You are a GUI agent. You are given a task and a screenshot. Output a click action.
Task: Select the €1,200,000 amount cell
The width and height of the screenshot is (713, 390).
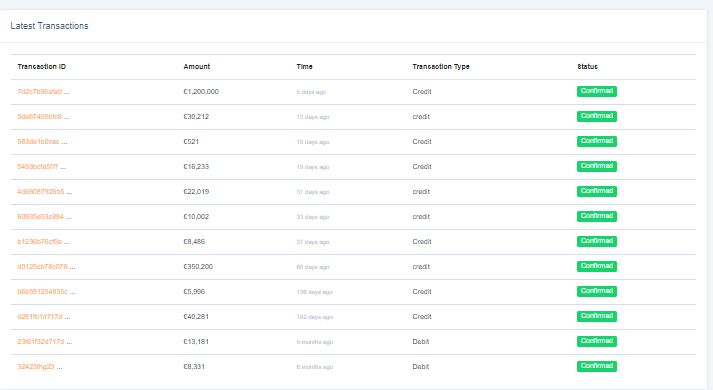(201, 92)
